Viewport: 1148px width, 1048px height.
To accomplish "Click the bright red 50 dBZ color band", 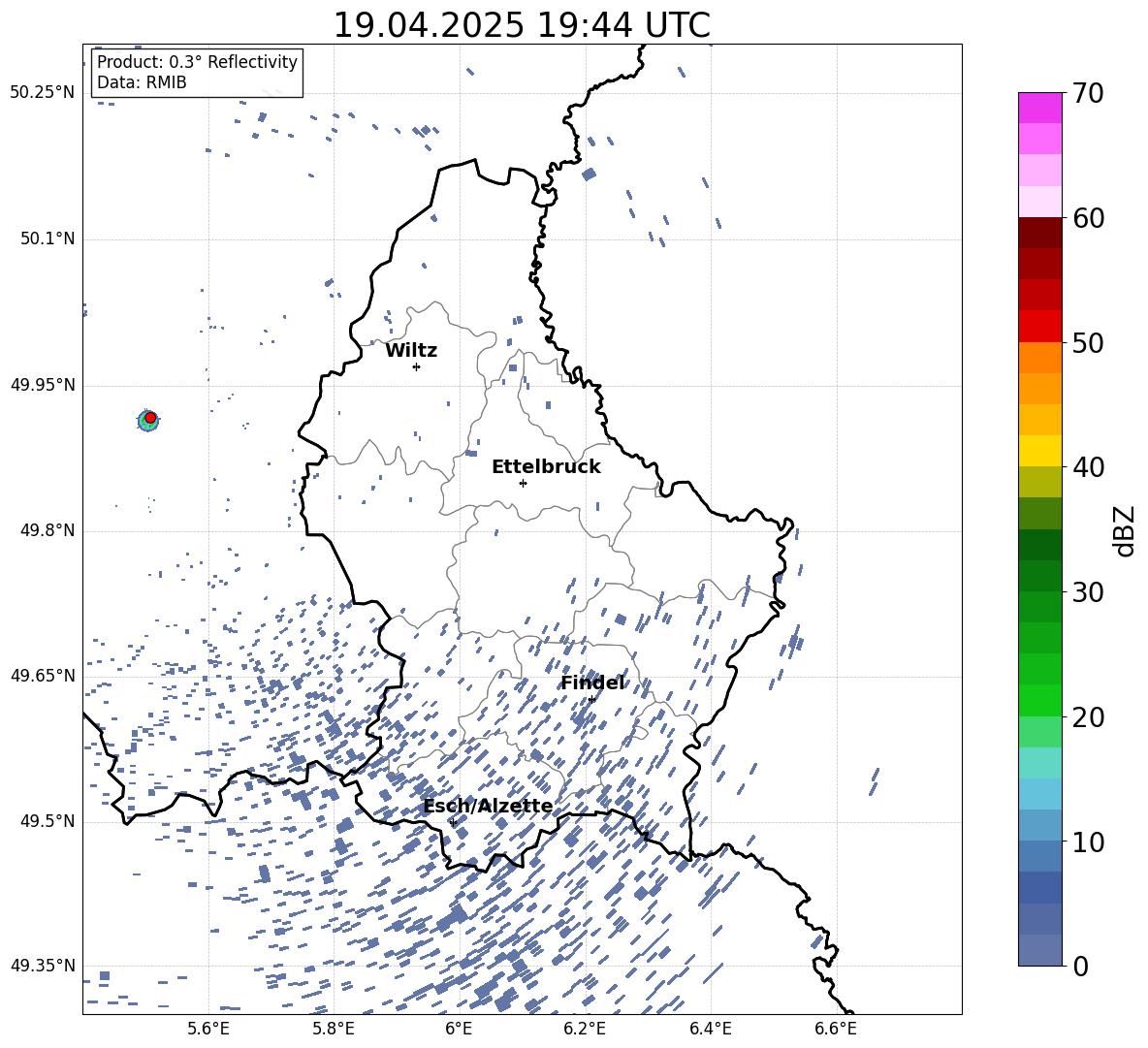I will 1039,327.
